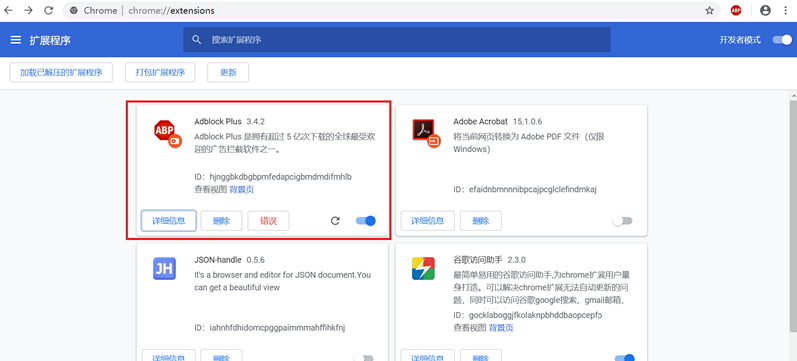Turn off 开发者模式 switch

point(782,40)
